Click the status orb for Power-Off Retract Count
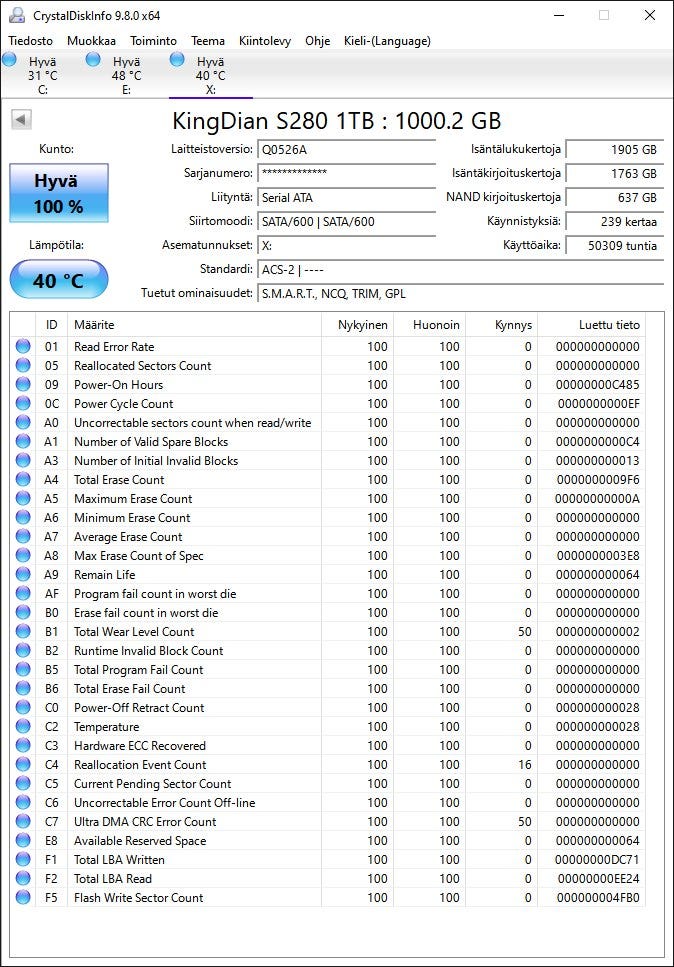The height and width of the screenshot is (967, 674). pos(23,707)
